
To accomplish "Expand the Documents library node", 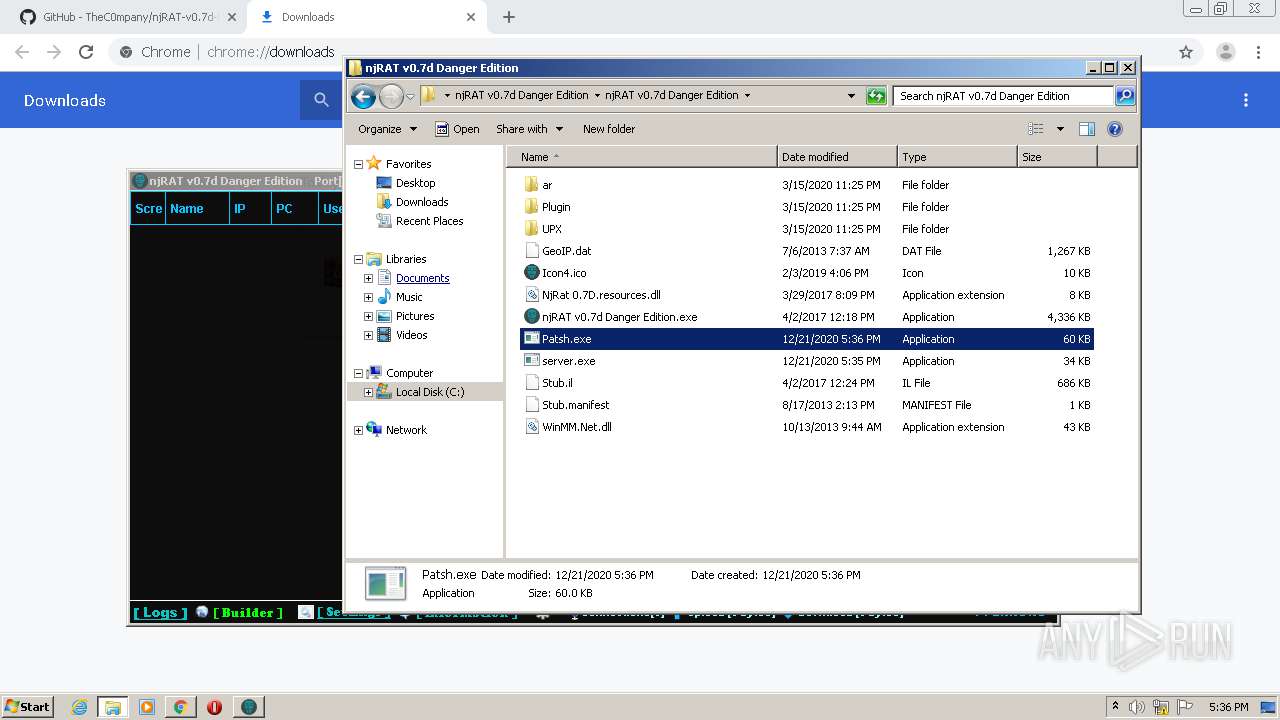I will click(368, 278).
